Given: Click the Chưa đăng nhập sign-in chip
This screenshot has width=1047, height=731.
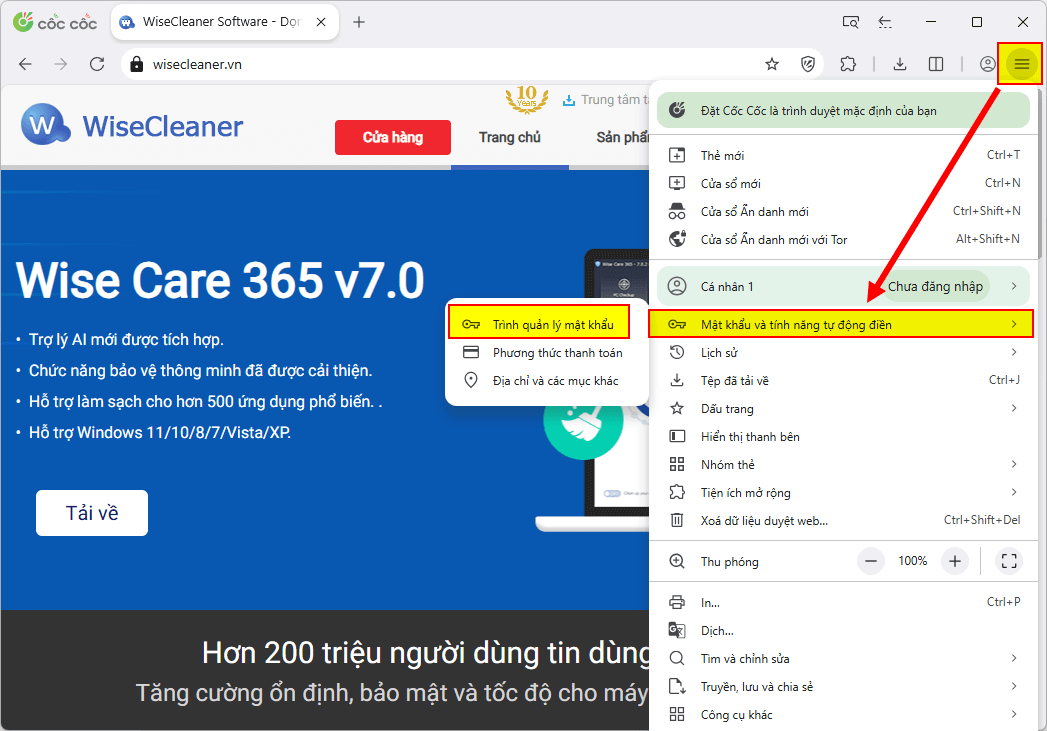Looking at the screenshot, I should pos(935,286).
